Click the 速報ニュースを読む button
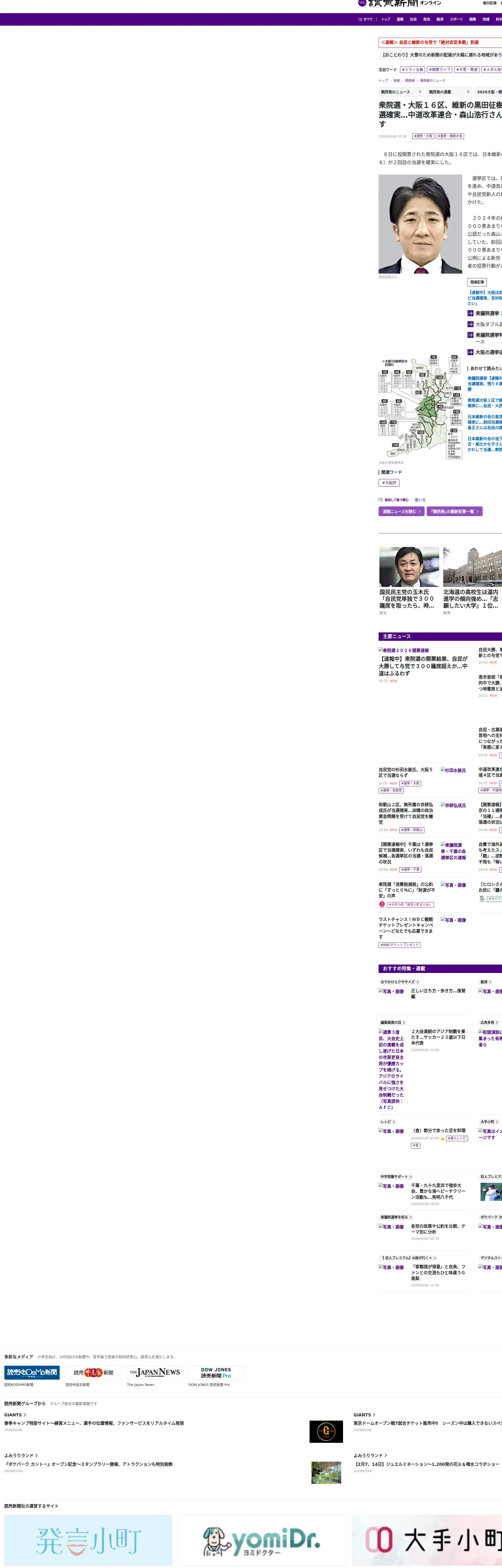The width and height of the screenshot is (502, 1568). coord(402,511)
